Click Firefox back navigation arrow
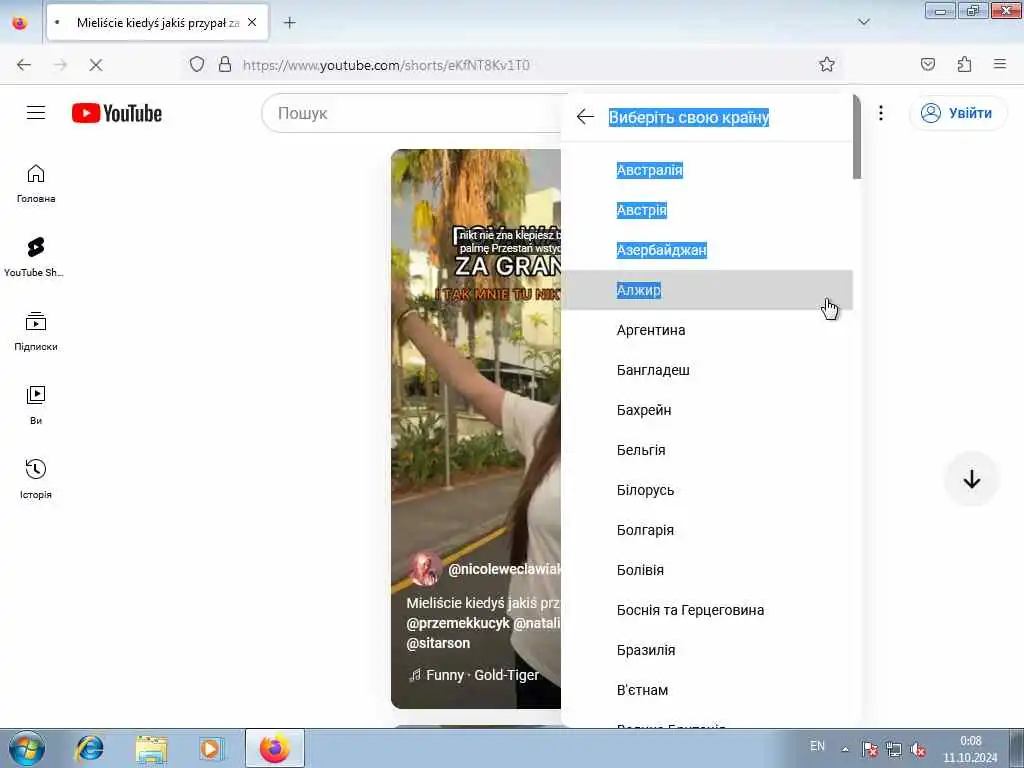Viewport: 1024px width, 768px height. [x=24, y=65]
